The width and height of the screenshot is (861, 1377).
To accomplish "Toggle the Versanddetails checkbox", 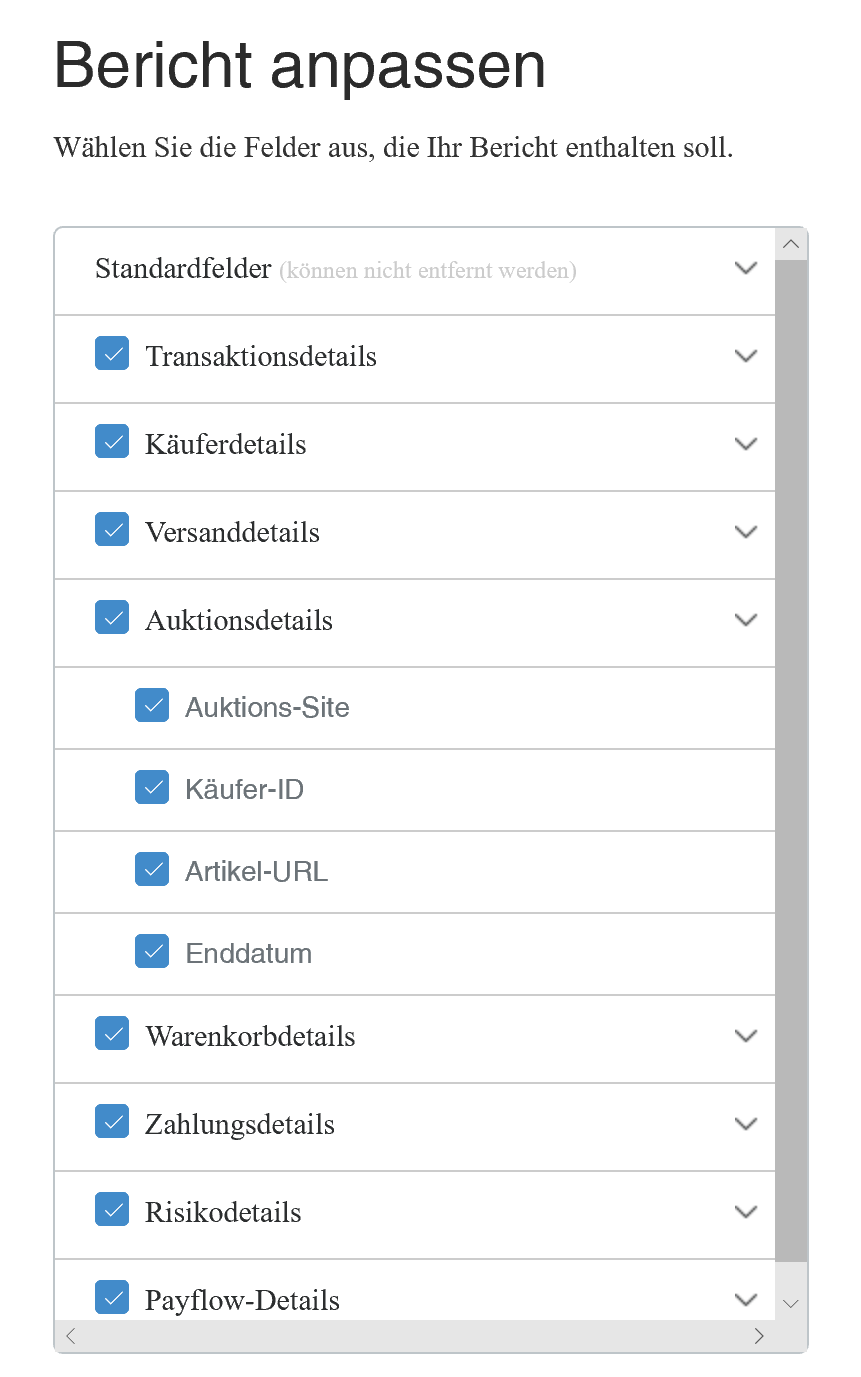I will pyautogui.click(x=112, y=529).
